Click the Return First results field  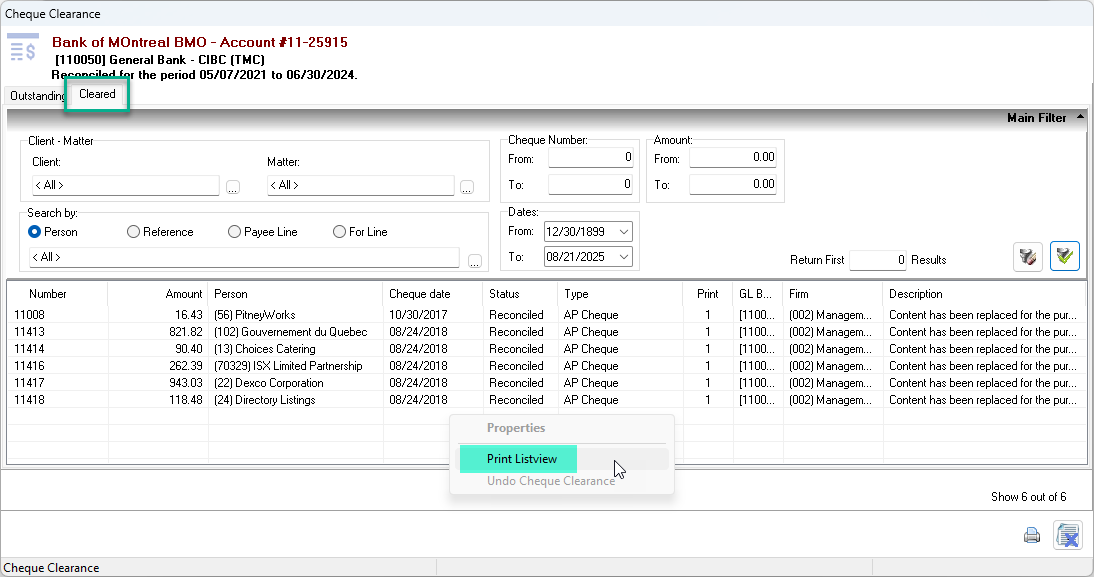coord(878,260)
